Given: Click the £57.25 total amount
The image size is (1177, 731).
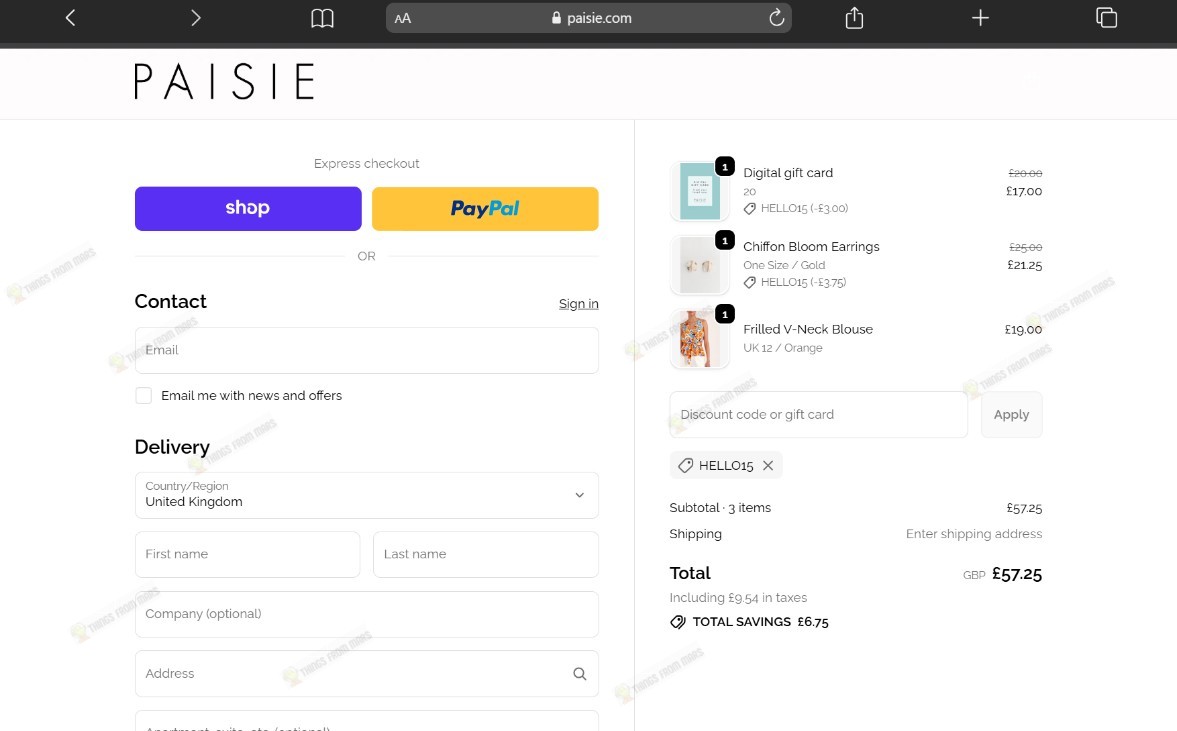Looking at the screenshot, I should [x=1016, y=574].
